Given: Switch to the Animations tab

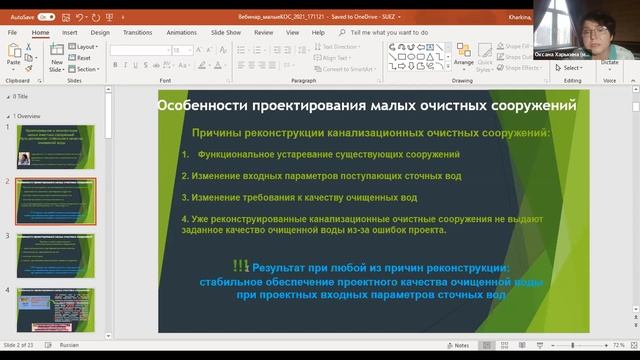Looking at the screenshot, I should tap(181, 33).
